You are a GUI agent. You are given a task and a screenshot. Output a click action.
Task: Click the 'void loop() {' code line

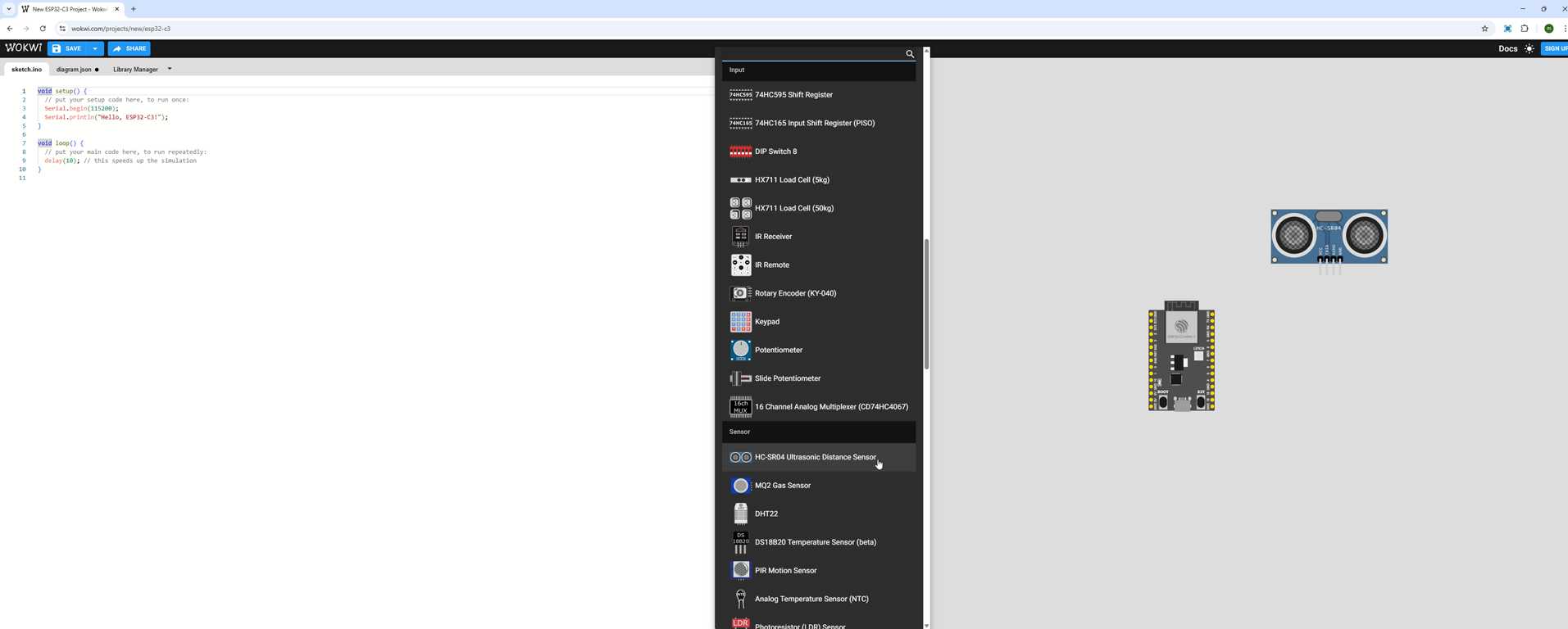pyautogui.click(x=60, y=143)
